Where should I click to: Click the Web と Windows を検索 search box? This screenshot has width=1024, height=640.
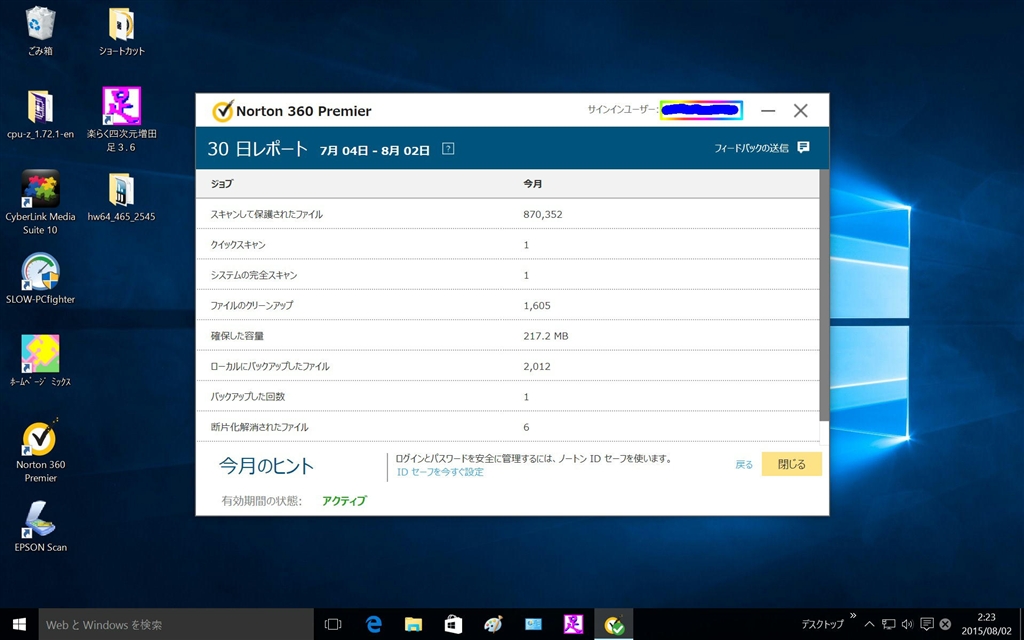point(176,624)
